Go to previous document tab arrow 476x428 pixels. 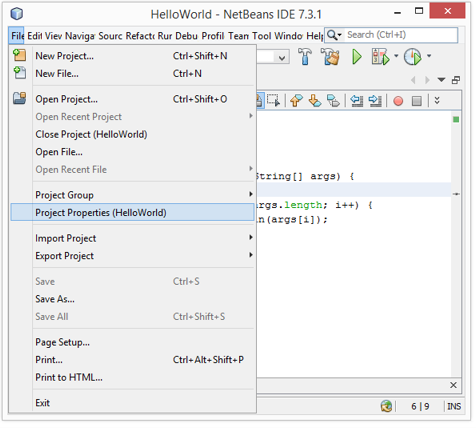click(413, 80)
